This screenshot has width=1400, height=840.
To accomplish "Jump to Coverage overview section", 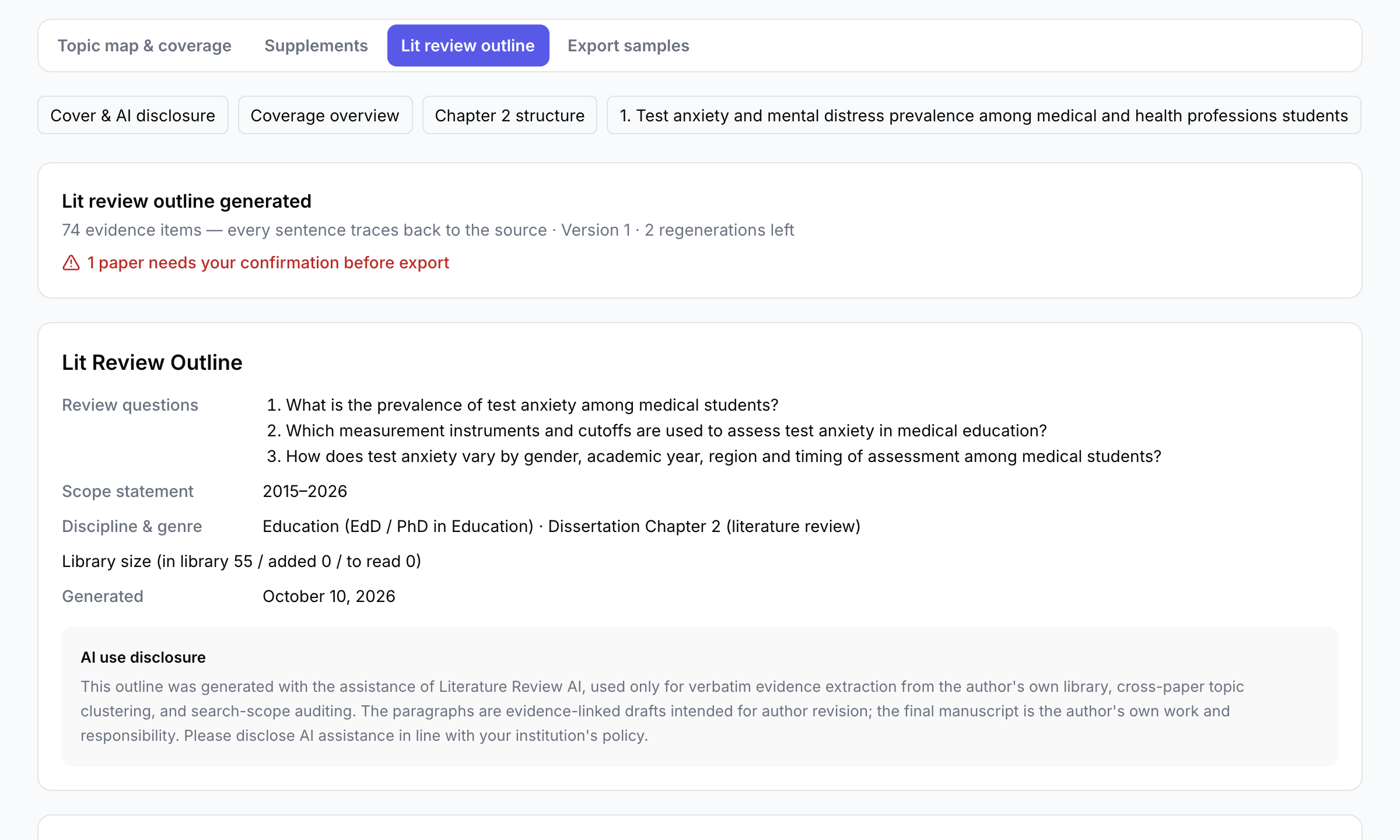I will point(325,116).
